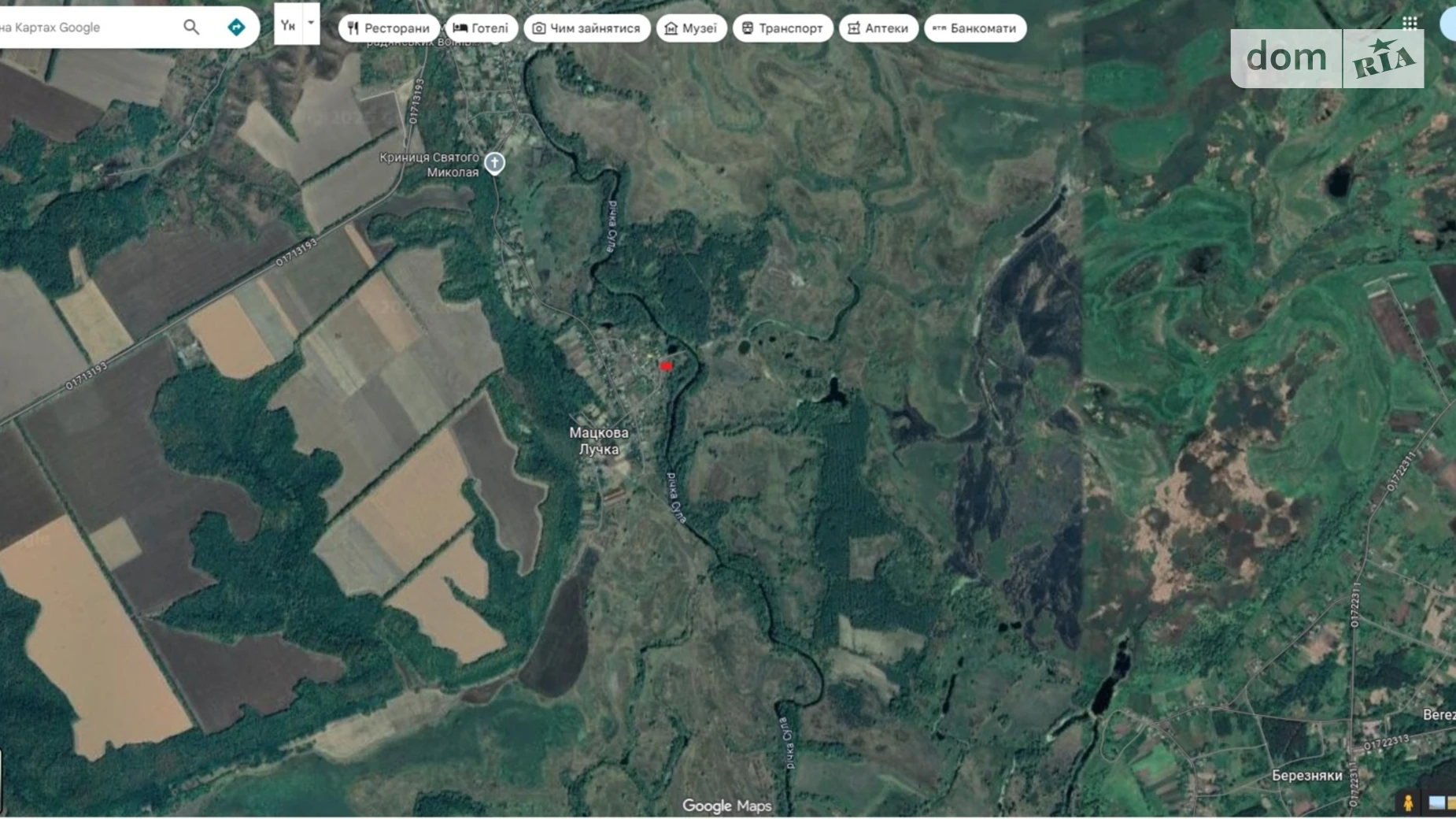This screenshot has height=819, width=1456.
Task: Open the imagery thumbnail beside the pegman
Action: click(1439, 802)
